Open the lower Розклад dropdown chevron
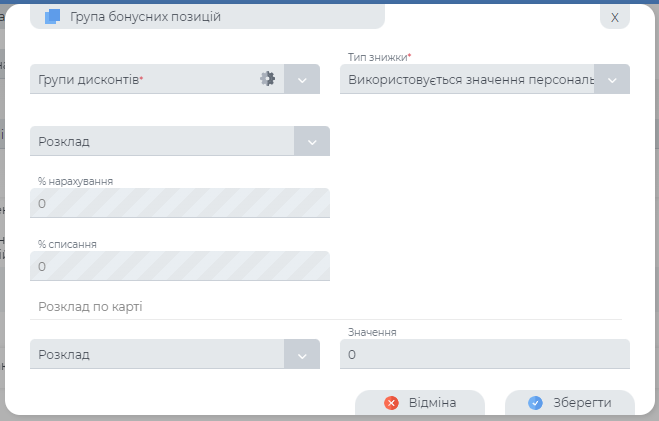This screenshot has height=421, width=659. [x=302, y=354]
